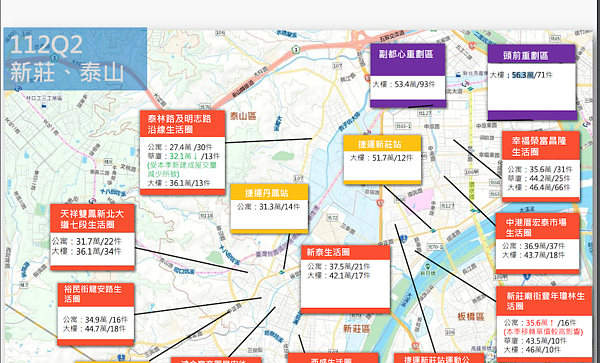Click the value 大樓:46.4萬/66件

[539, 187]
